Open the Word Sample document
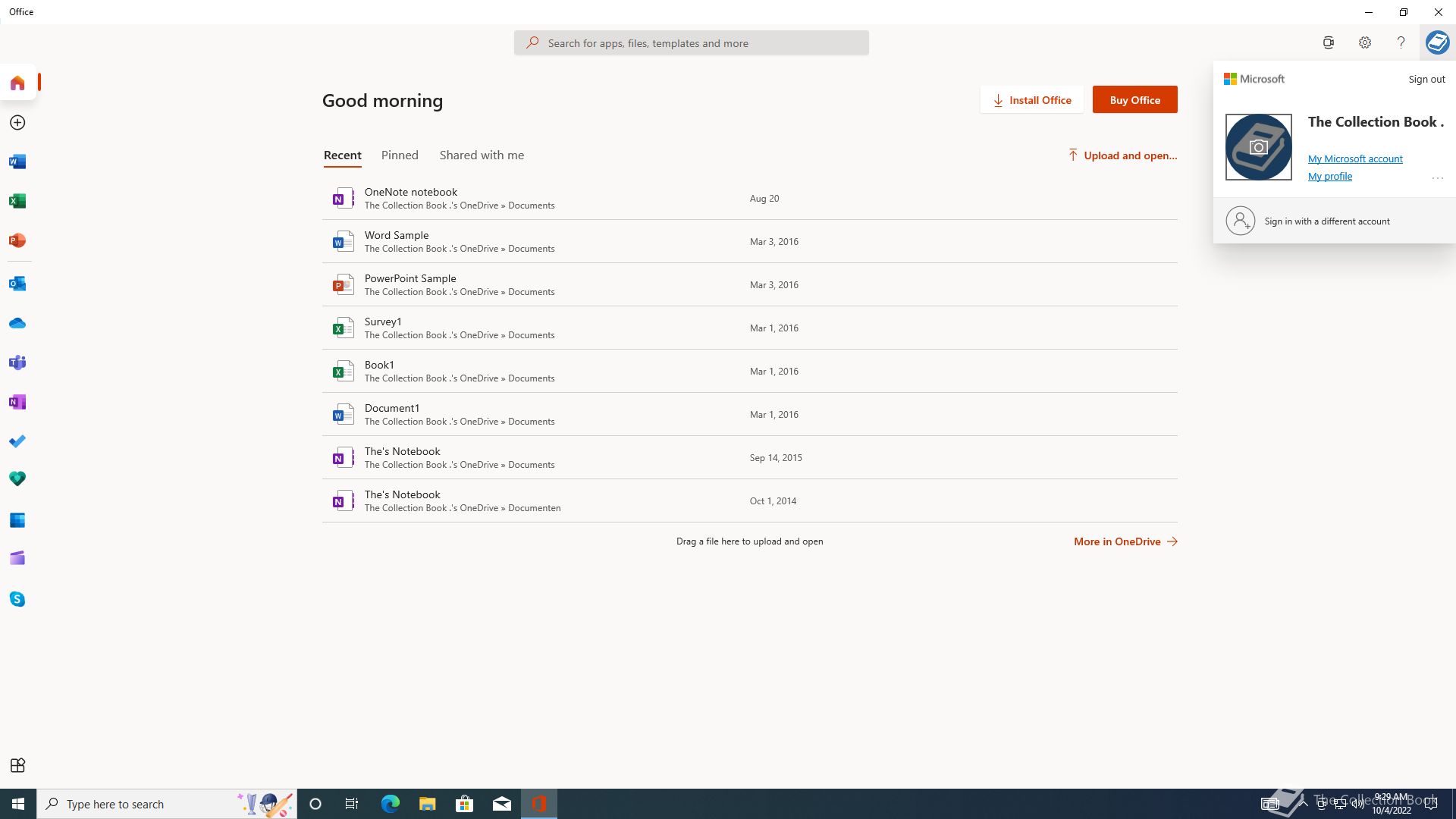 (750, 242)
